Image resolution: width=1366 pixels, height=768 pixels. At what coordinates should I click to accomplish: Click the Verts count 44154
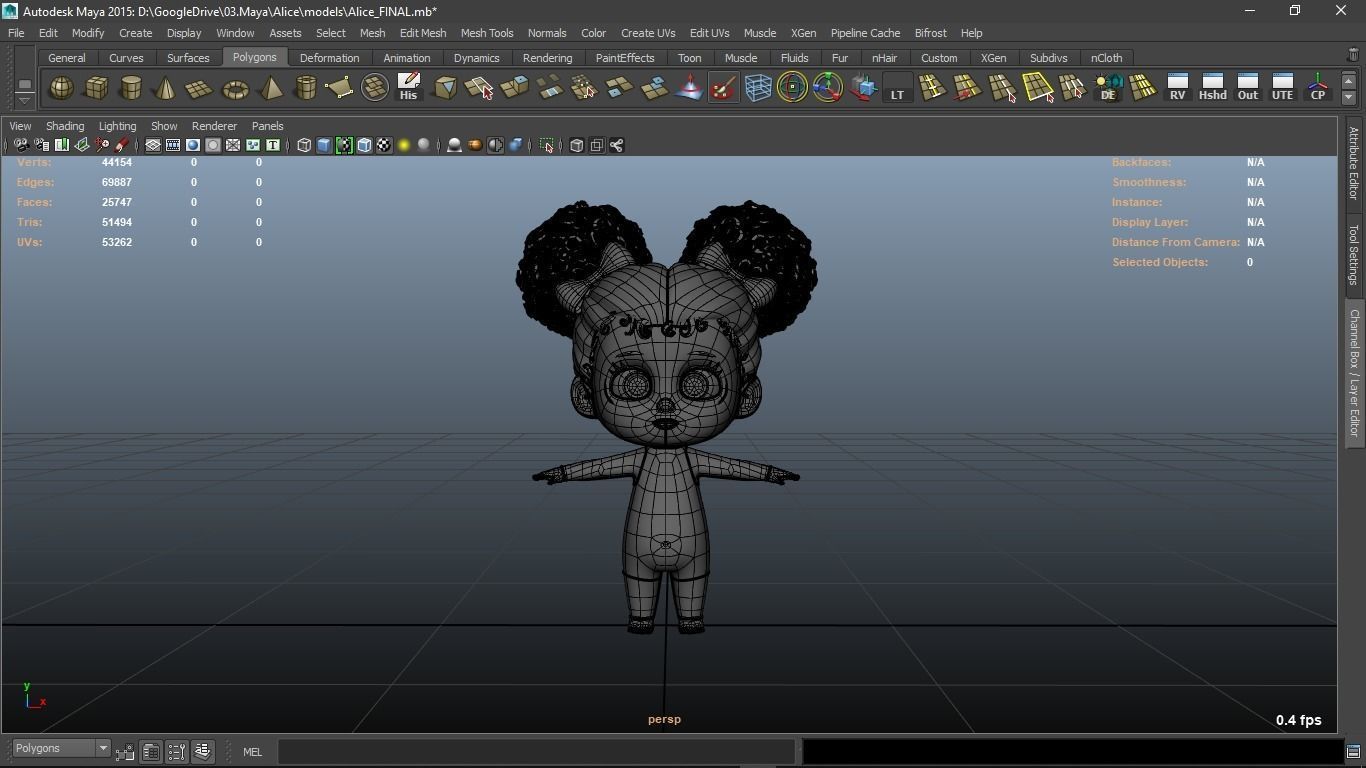pyautogui.click(x=116, y=162)
